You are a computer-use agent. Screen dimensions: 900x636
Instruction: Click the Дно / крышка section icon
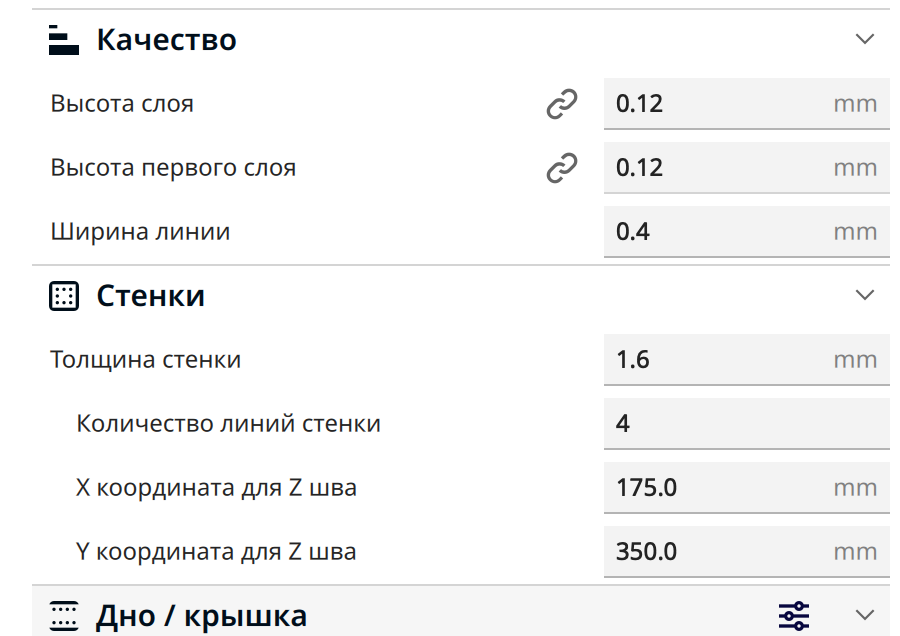tap(64, 616)
